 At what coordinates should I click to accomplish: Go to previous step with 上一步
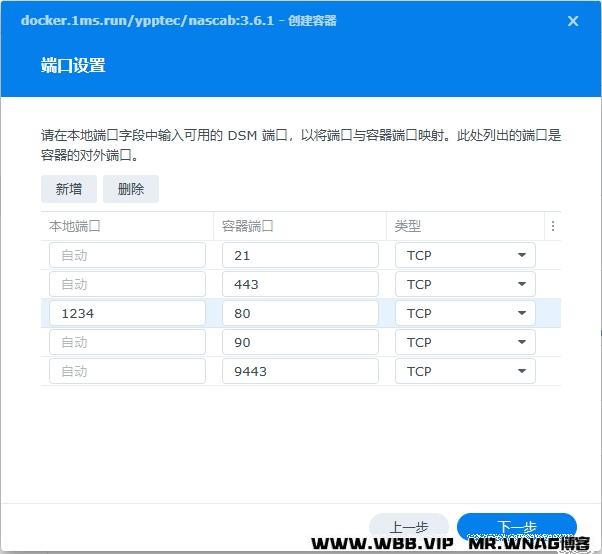click(409, 527)
